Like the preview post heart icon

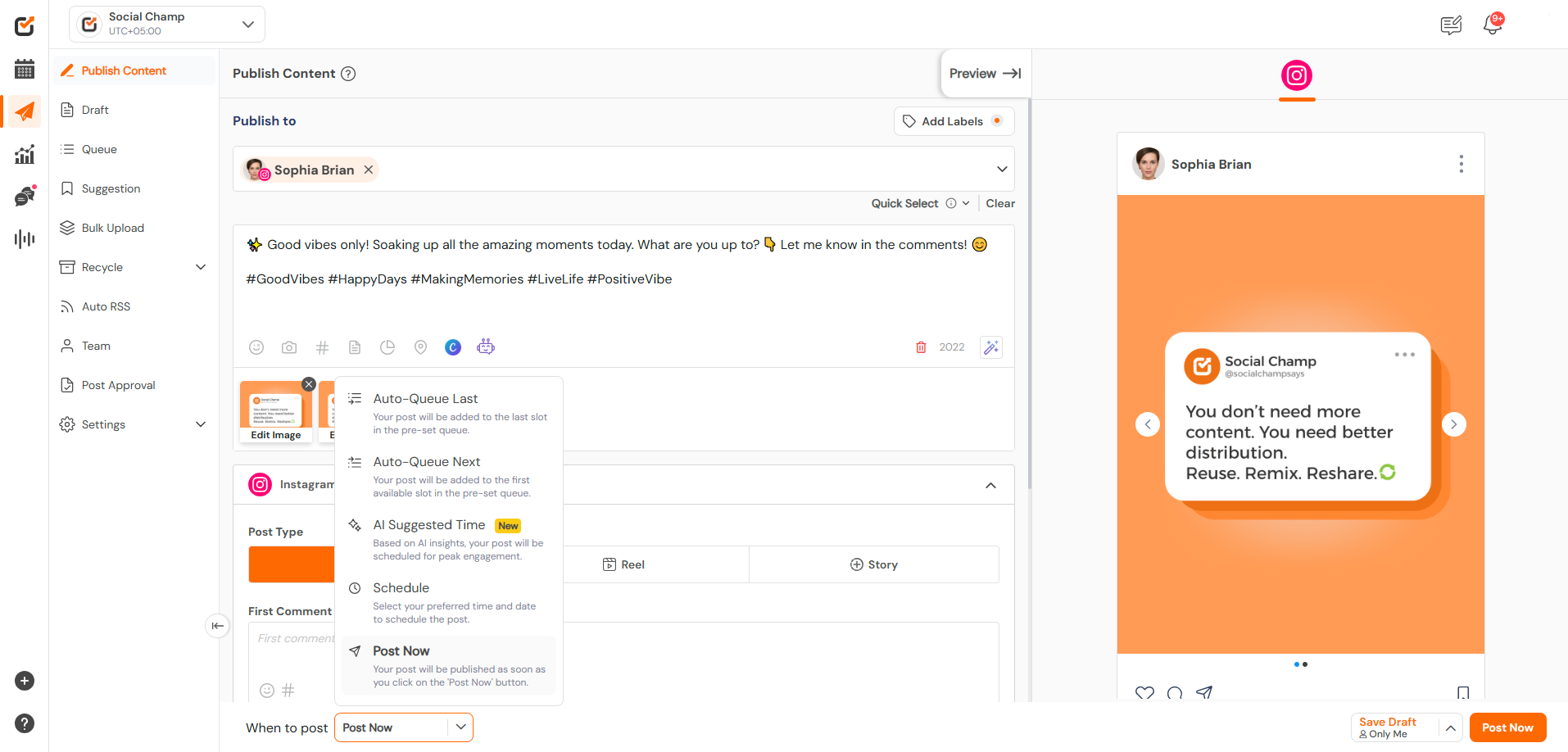click(1144, 693)
